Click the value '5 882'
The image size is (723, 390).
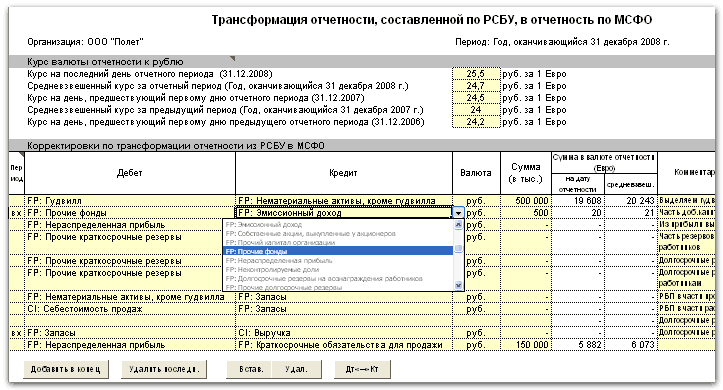pyautogui.click(x=578, y=345)
